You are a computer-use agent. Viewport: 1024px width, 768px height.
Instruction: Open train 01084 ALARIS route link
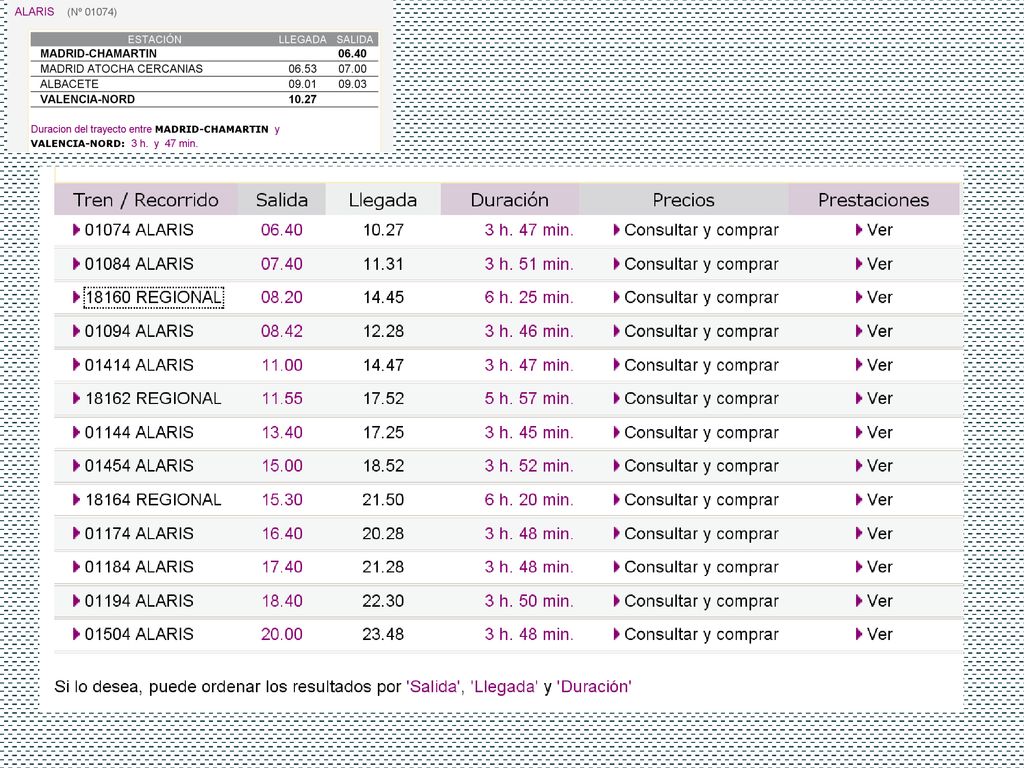(139, 264)
